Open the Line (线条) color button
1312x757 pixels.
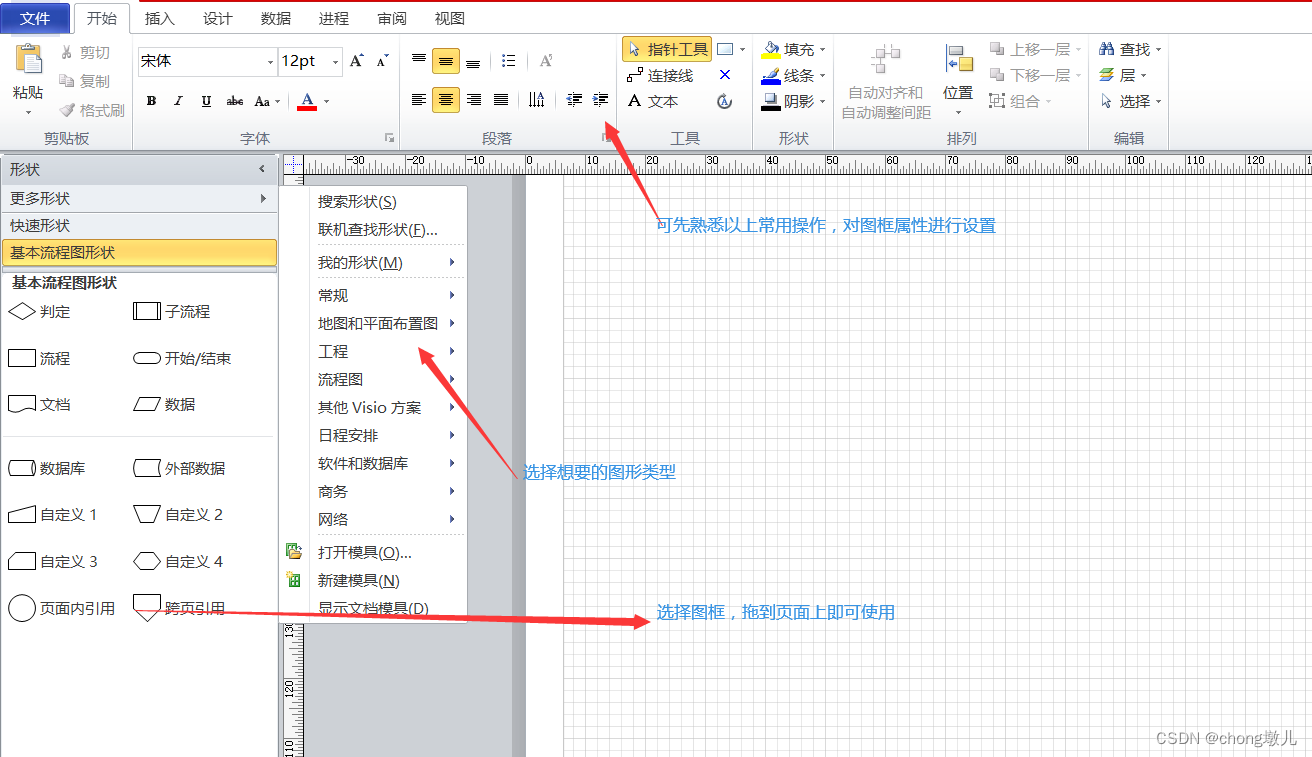point(793,75)
